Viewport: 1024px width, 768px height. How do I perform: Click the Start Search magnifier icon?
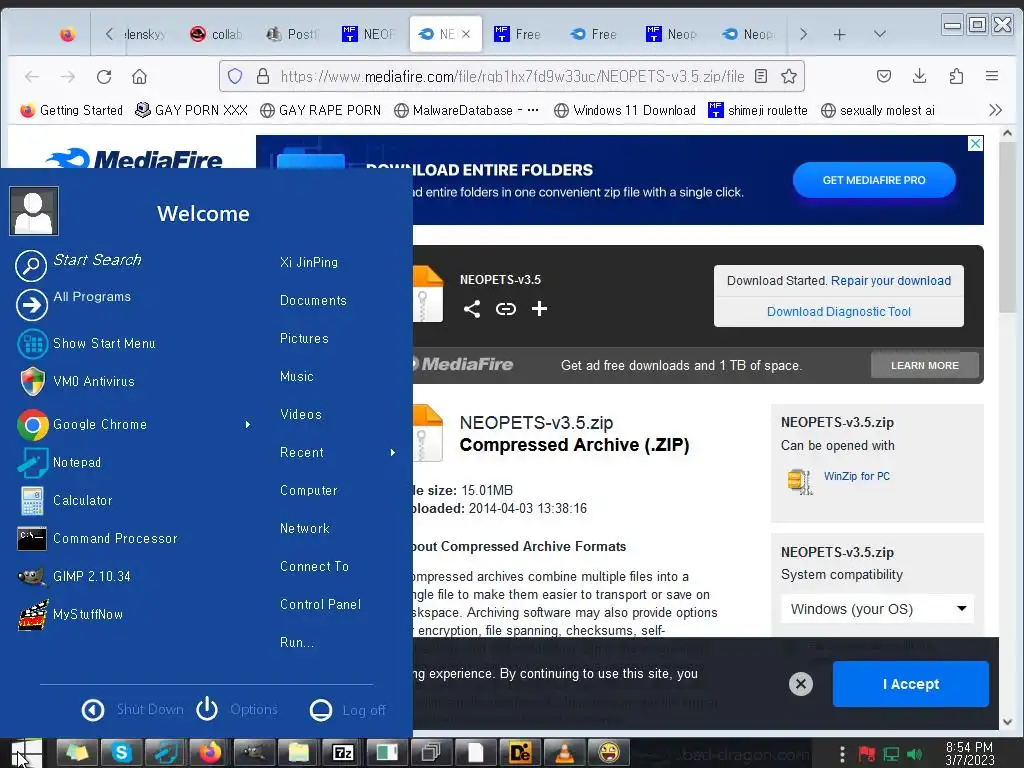click(x=31, y=266)
